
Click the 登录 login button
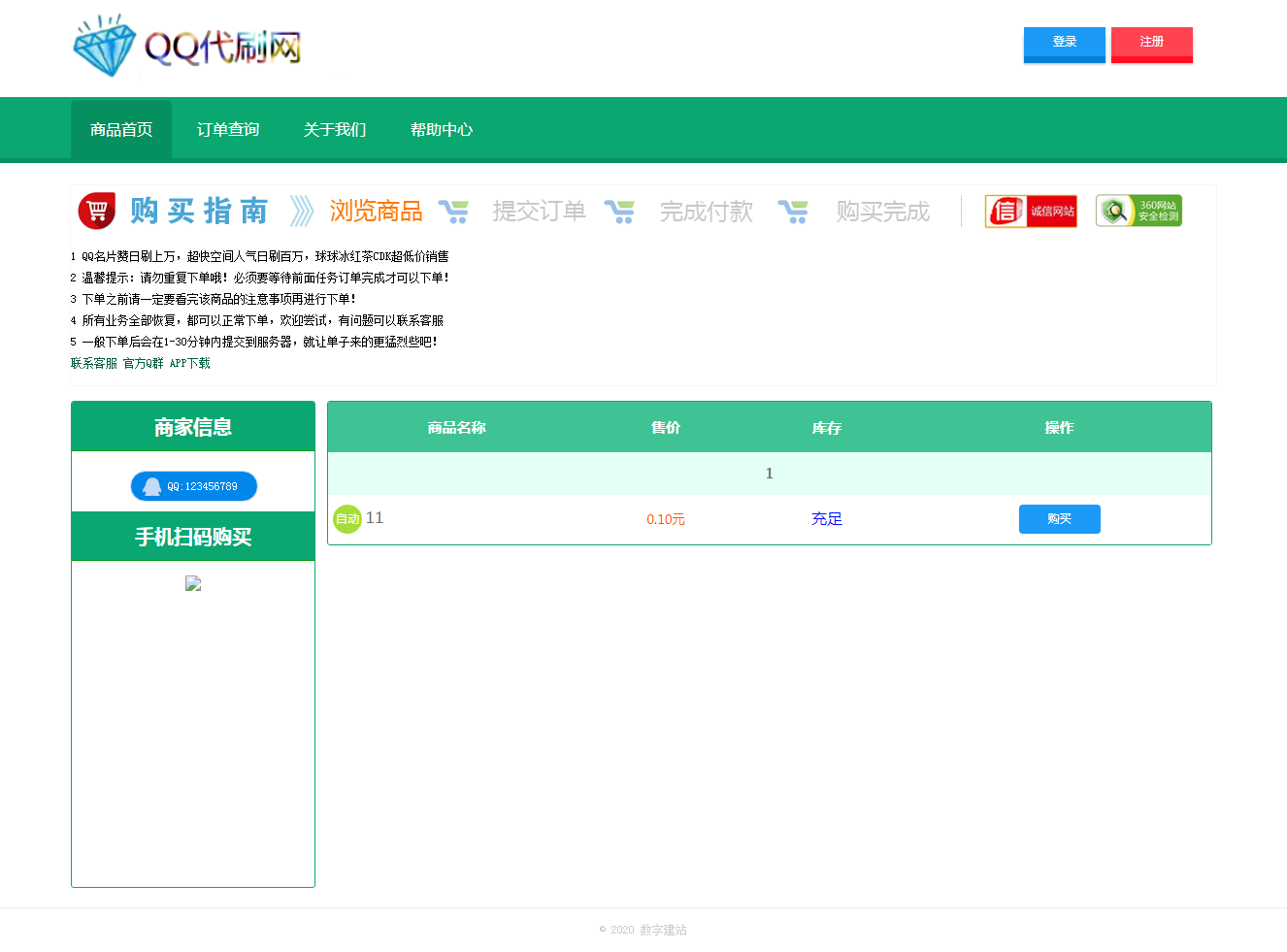[1065, 45]
